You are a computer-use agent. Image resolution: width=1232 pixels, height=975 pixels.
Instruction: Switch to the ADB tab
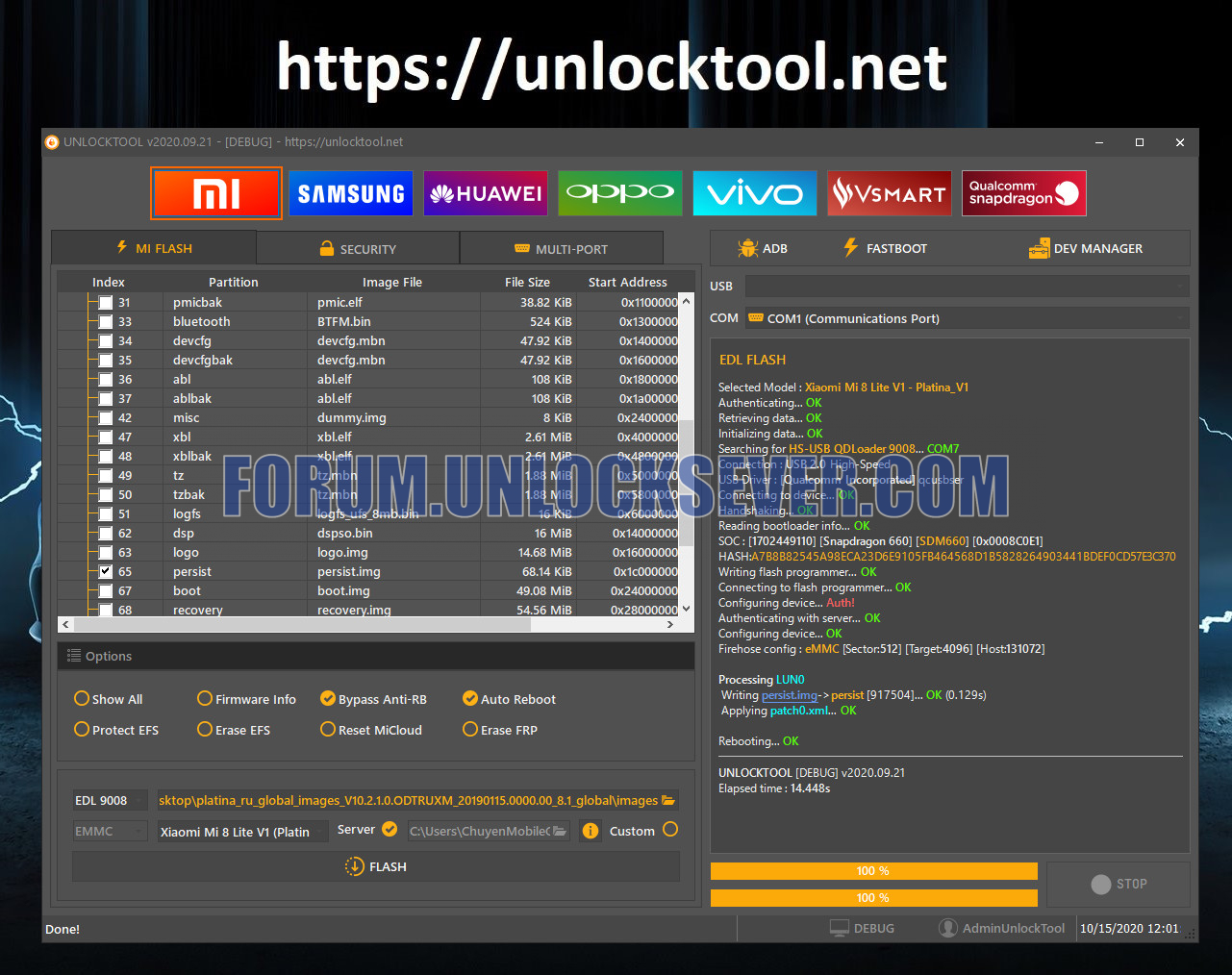[763, 248]
